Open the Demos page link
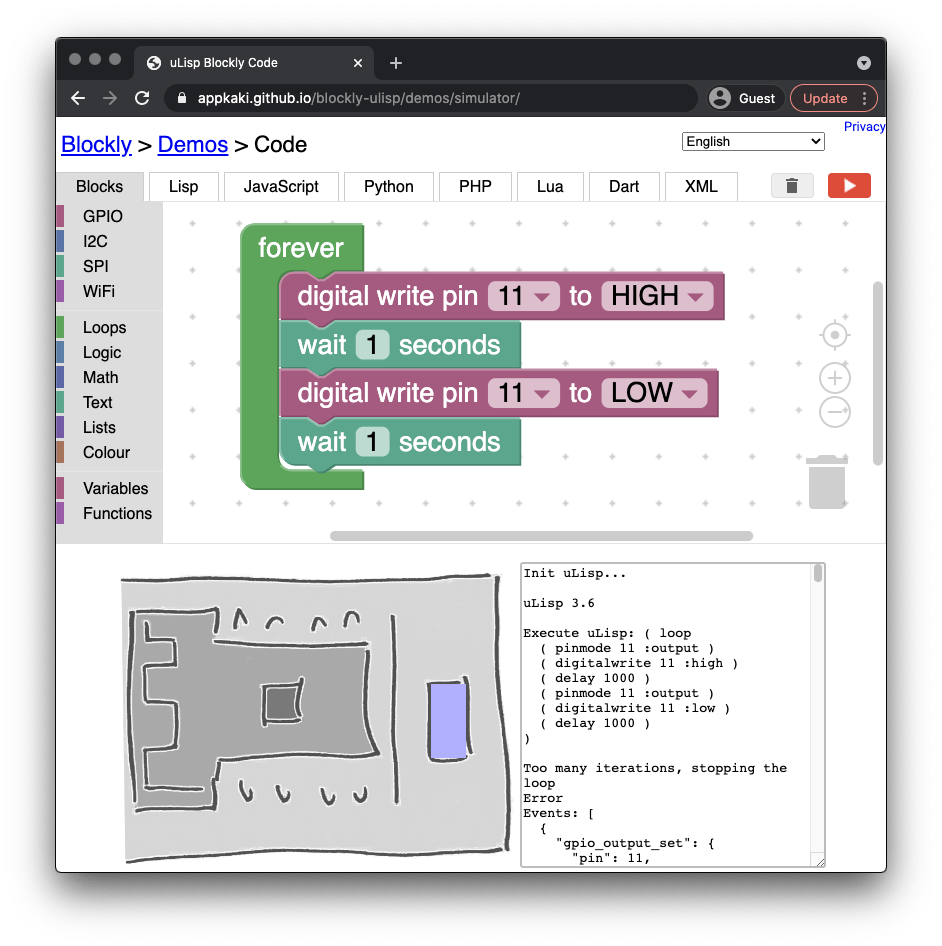 pos(192,144)
